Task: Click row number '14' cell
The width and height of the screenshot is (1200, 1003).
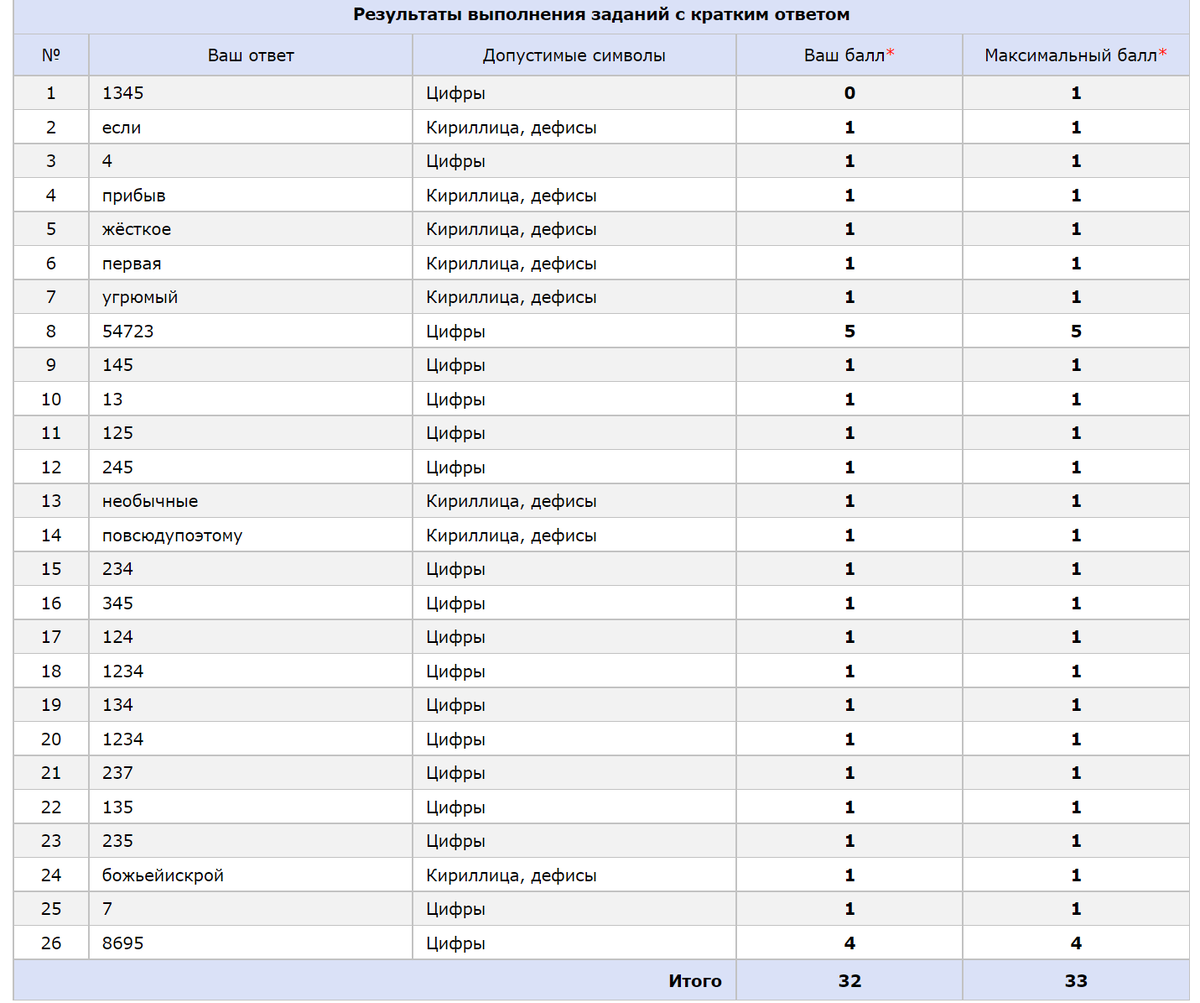Action: (x=51, y=535)
